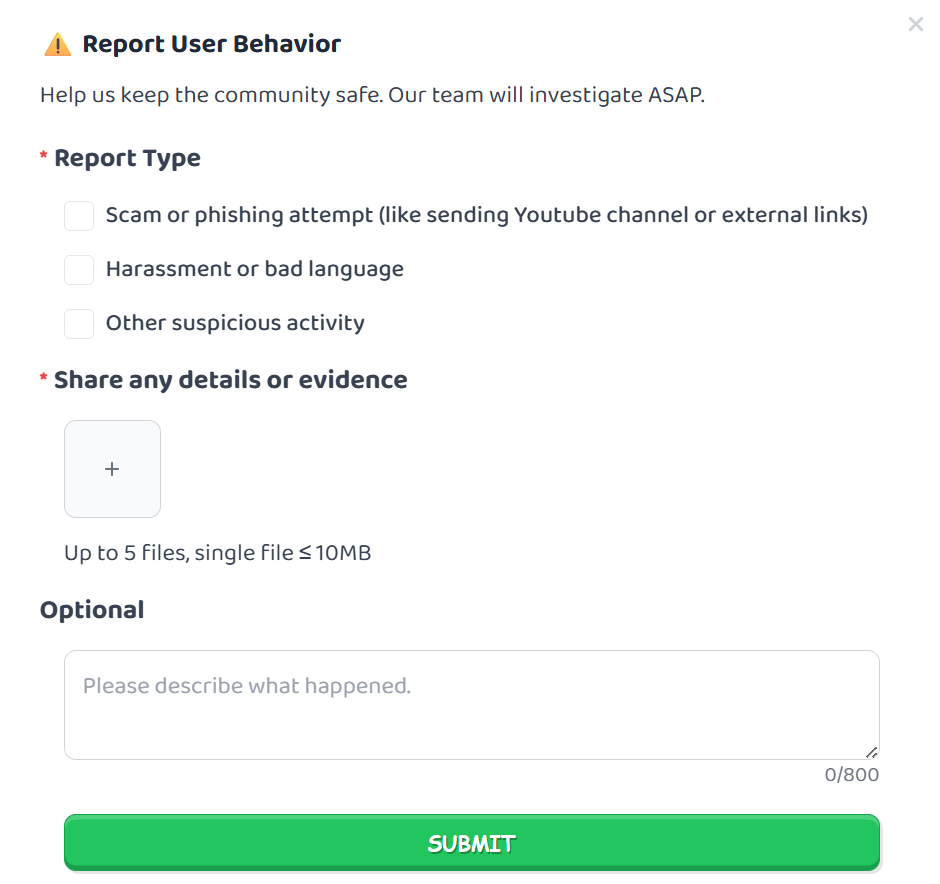Click the orange warning triangle icon
This screenshot has width=940, height=884.
(58, 44)
